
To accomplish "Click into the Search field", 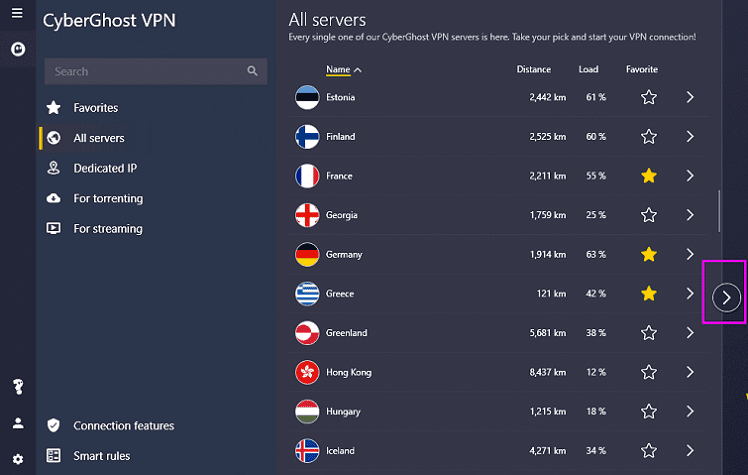I will click(x=156, y=72).
